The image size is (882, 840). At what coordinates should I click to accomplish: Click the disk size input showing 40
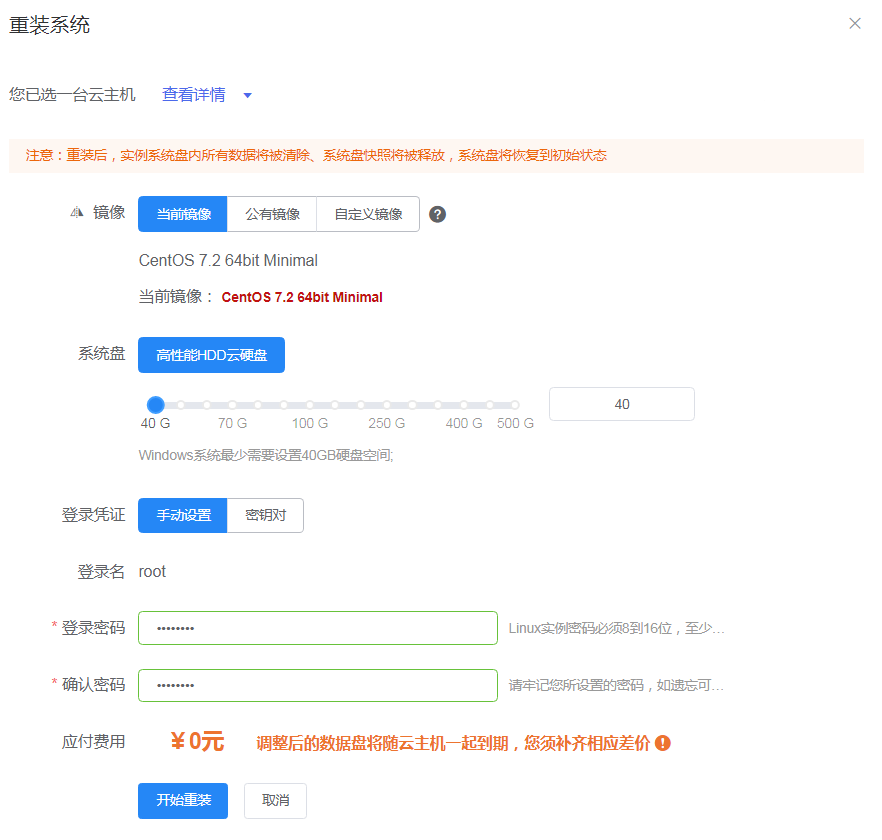tap(621, 404)
